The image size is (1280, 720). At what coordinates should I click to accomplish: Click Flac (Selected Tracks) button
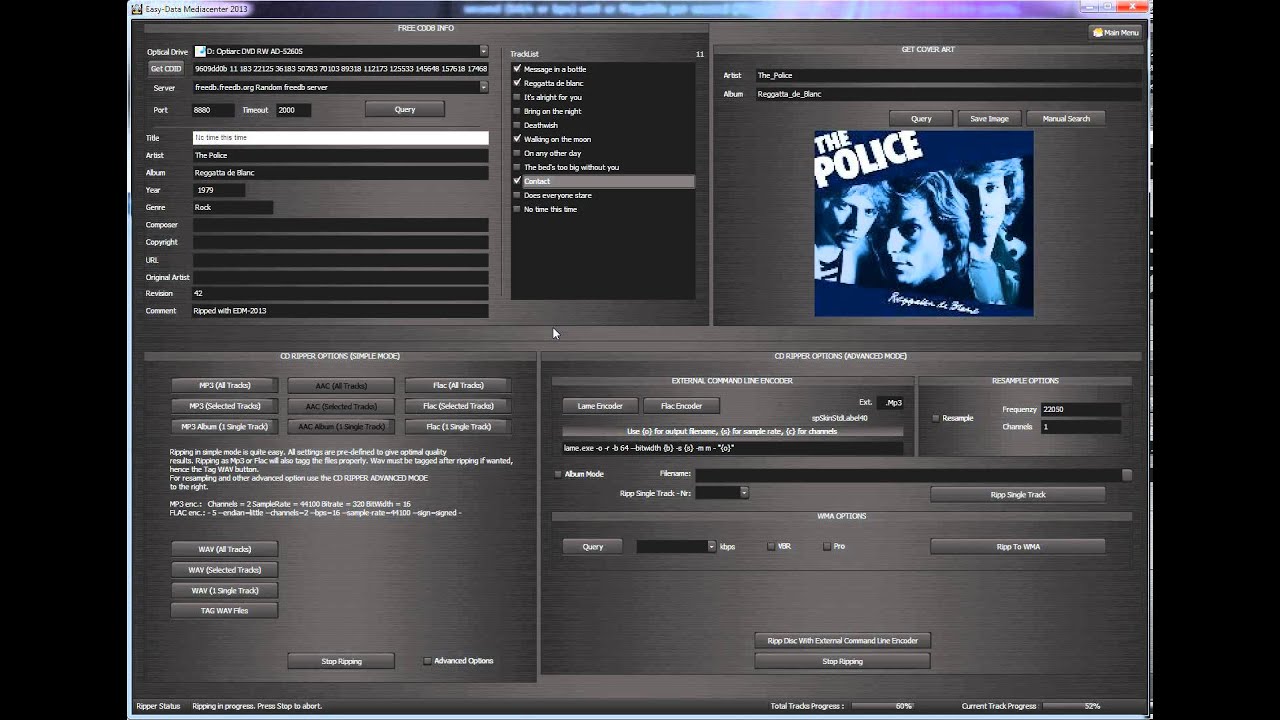click(458, 406)
